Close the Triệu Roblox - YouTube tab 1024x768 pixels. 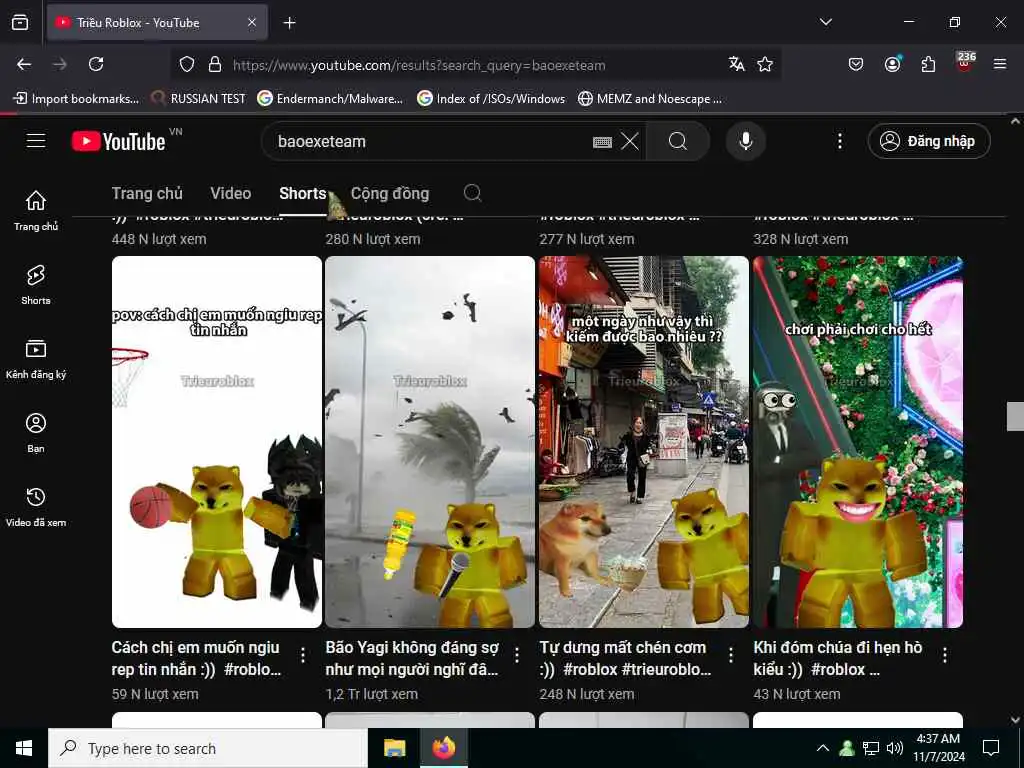252,22
